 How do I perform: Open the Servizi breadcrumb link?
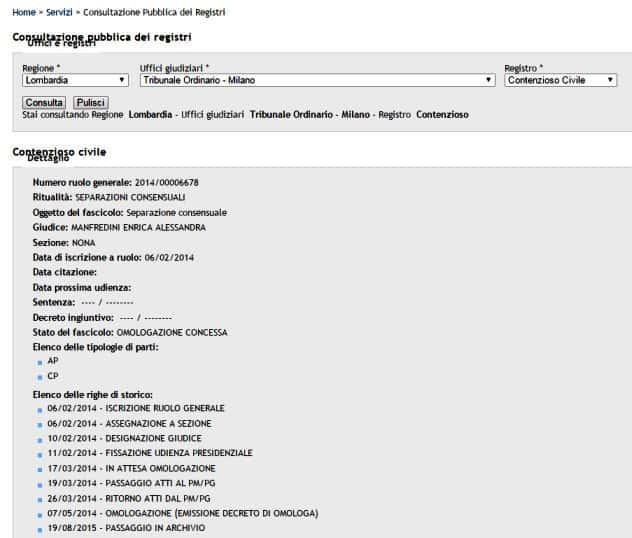(x=59, y=12)
